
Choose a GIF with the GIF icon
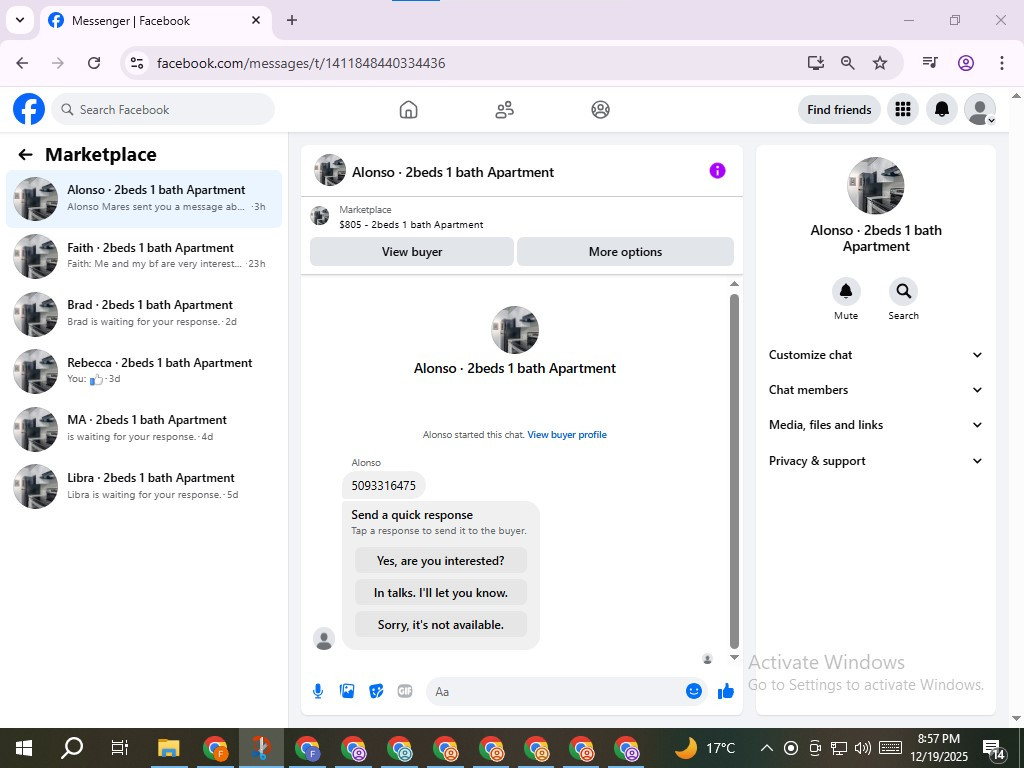click(x=405, y=691)
